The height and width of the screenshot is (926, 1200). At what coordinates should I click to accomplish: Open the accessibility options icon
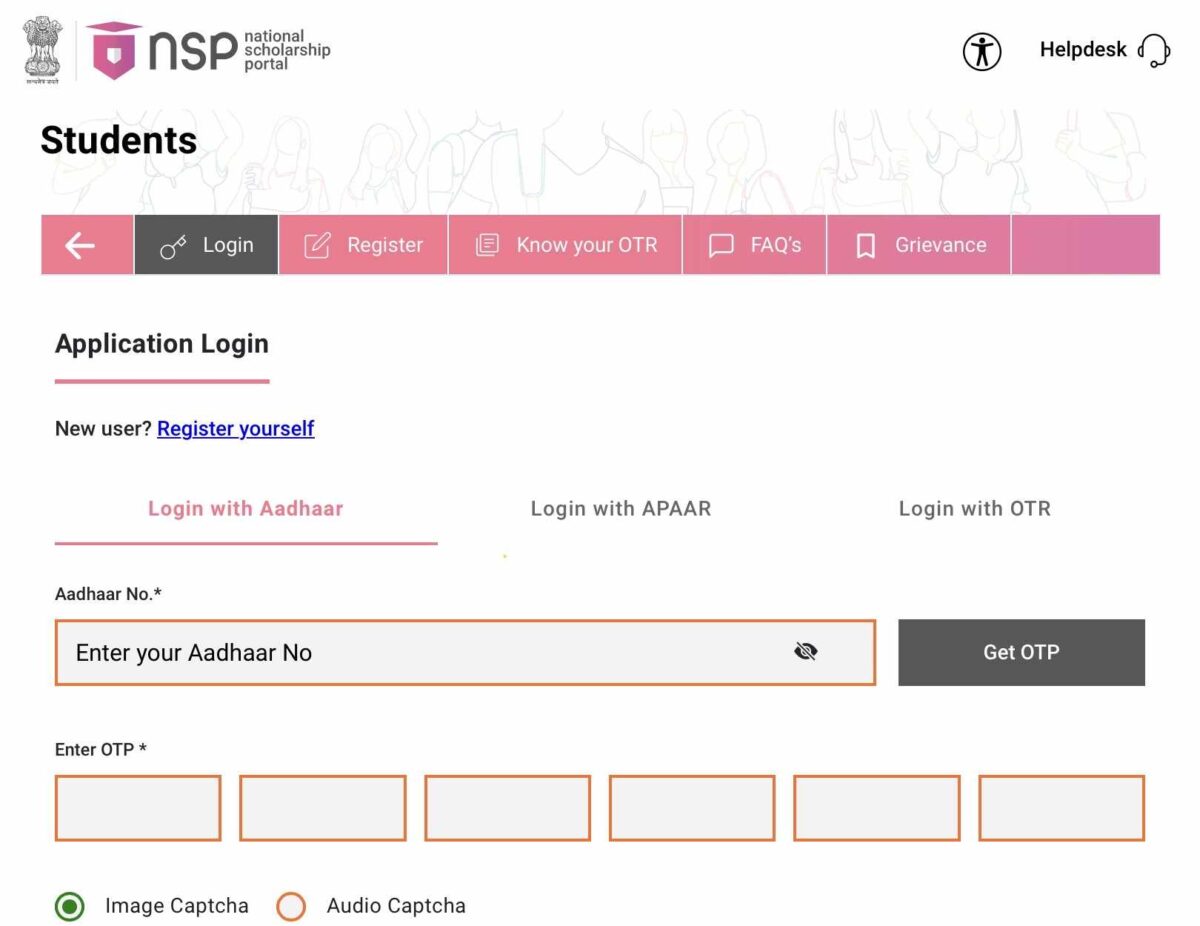coord(982,51)
